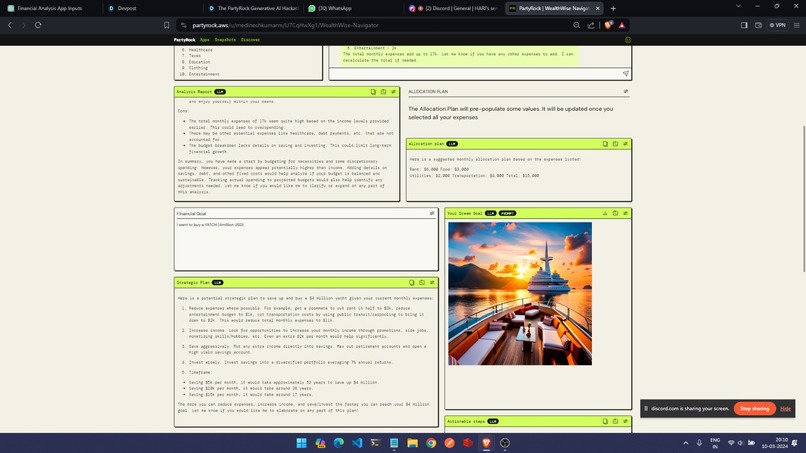Screen dimensions: 806x453
Task: Click the PartyRock user avatar icon
Action: point(628,40)
